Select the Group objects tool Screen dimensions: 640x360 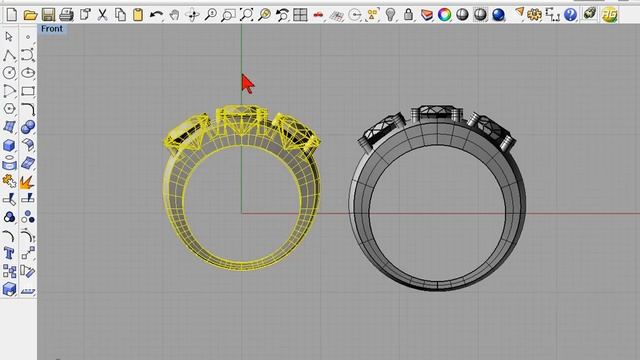pos(9,217)
